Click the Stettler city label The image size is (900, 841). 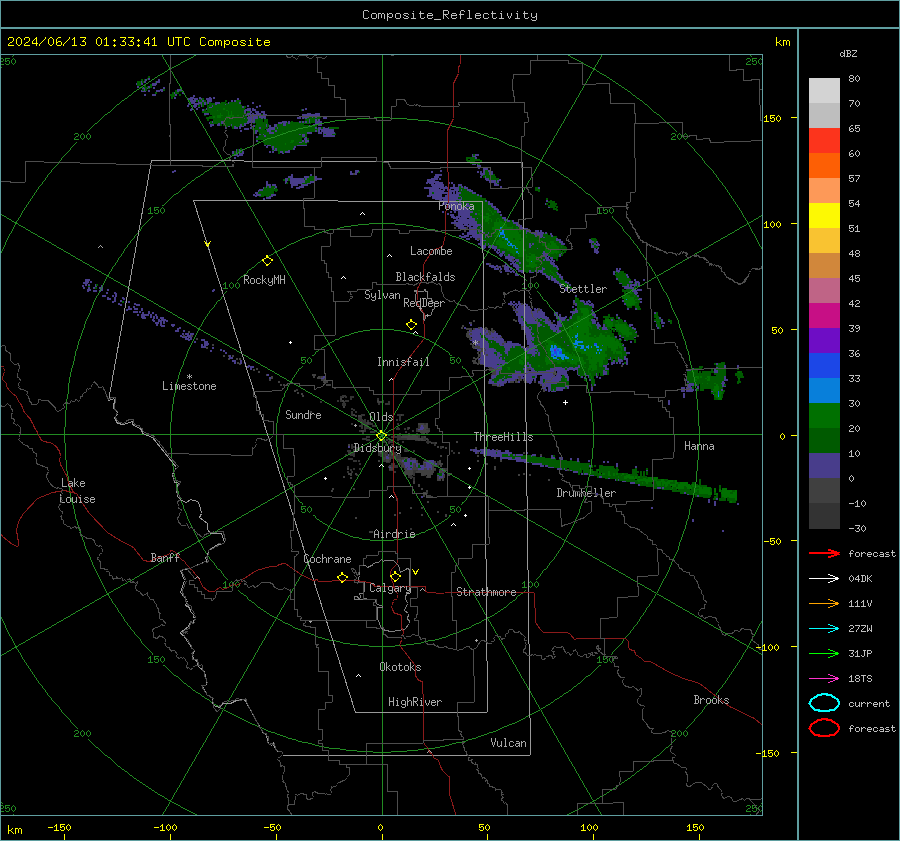click(x=583, y=289)
